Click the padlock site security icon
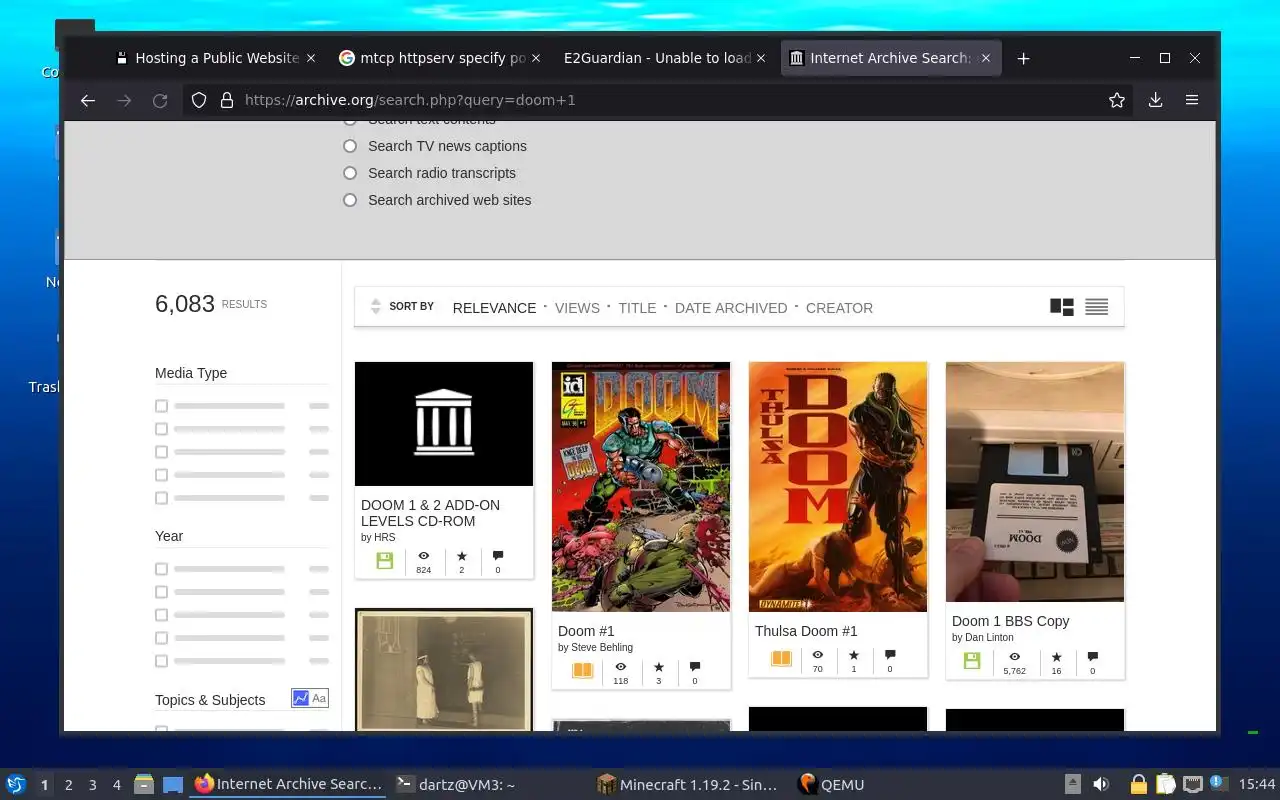This screenshot has width=1280, height=800. pyautogui.click(x=226, y=100)
